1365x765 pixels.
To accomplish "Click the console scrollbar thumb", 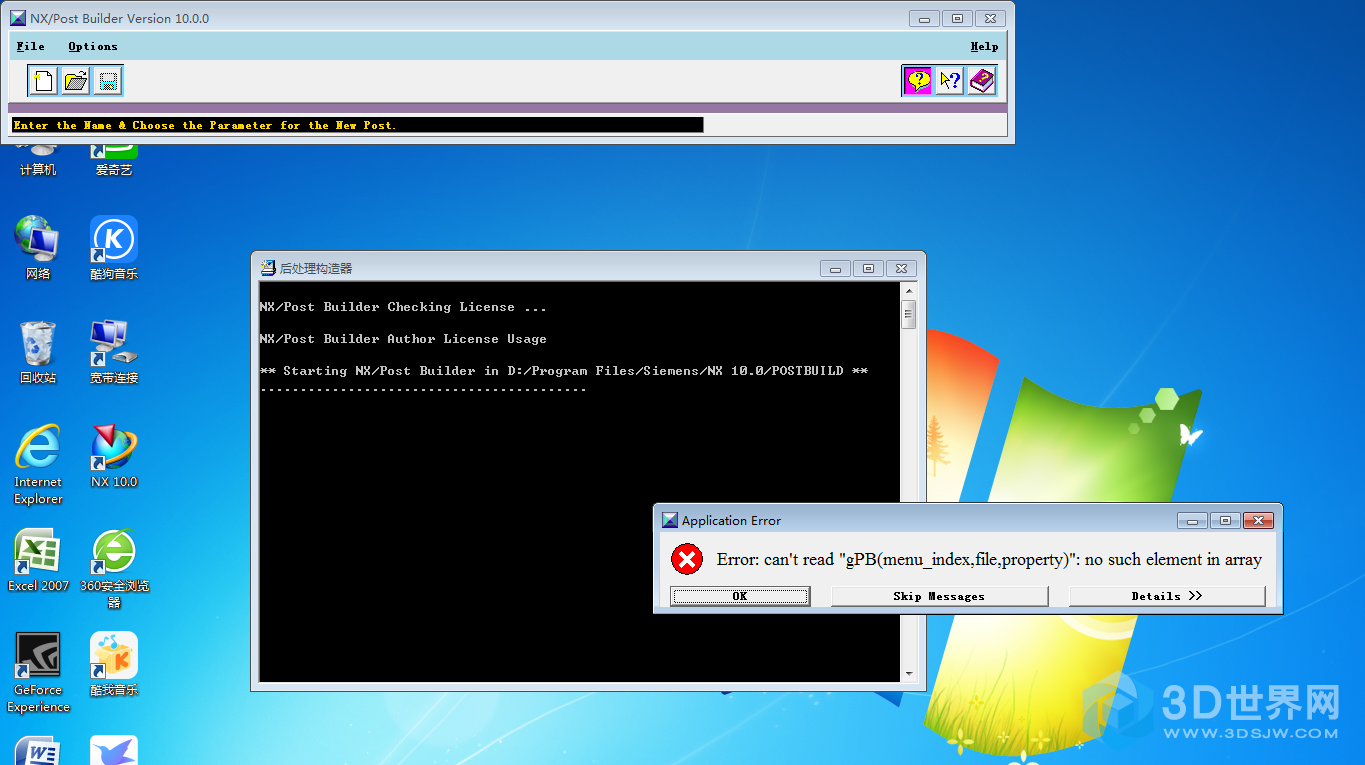I will [x=908, y=315].
